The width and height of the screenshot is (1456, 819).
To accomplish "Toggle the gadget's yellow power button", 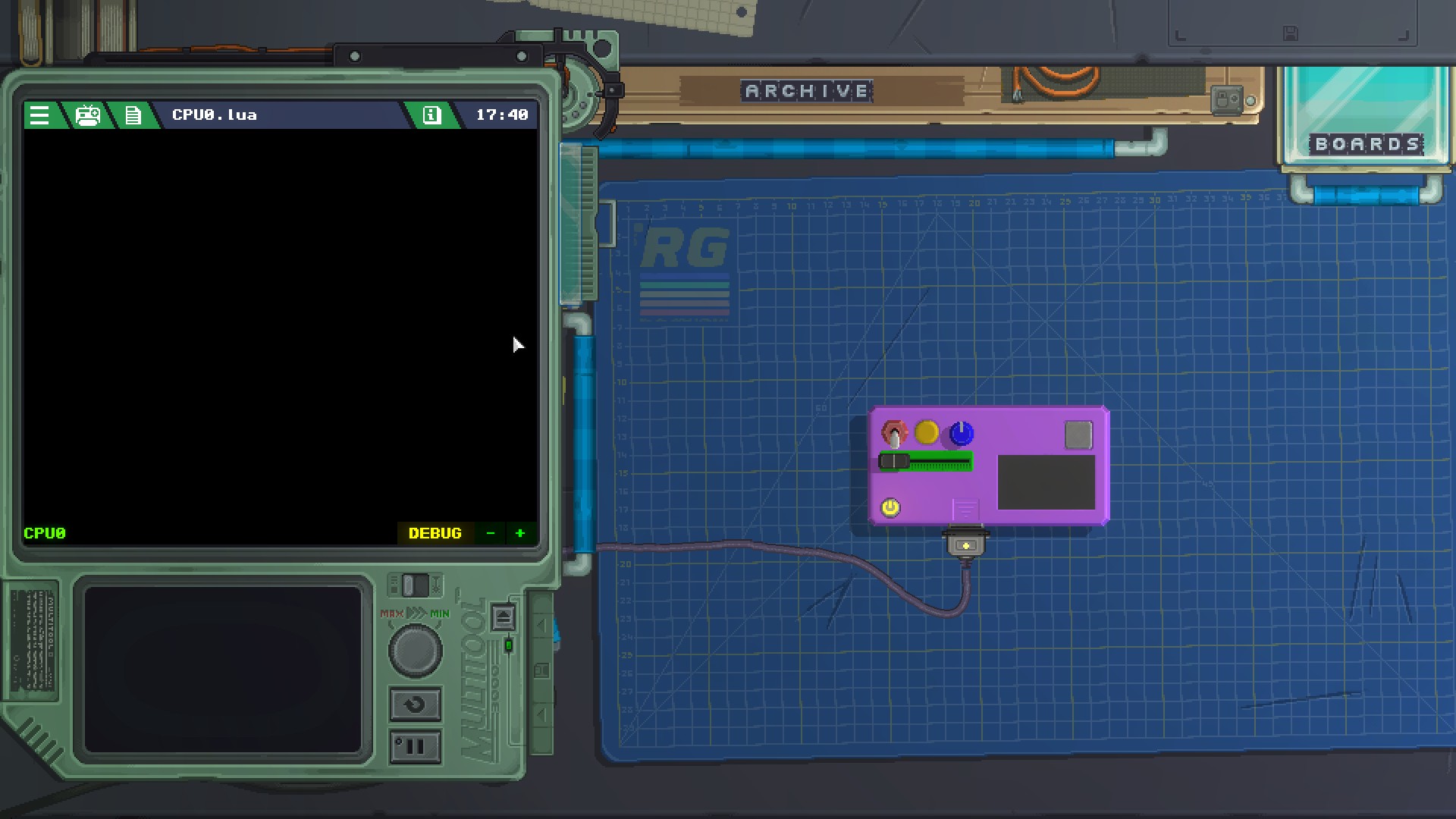I will coord(890,507).
